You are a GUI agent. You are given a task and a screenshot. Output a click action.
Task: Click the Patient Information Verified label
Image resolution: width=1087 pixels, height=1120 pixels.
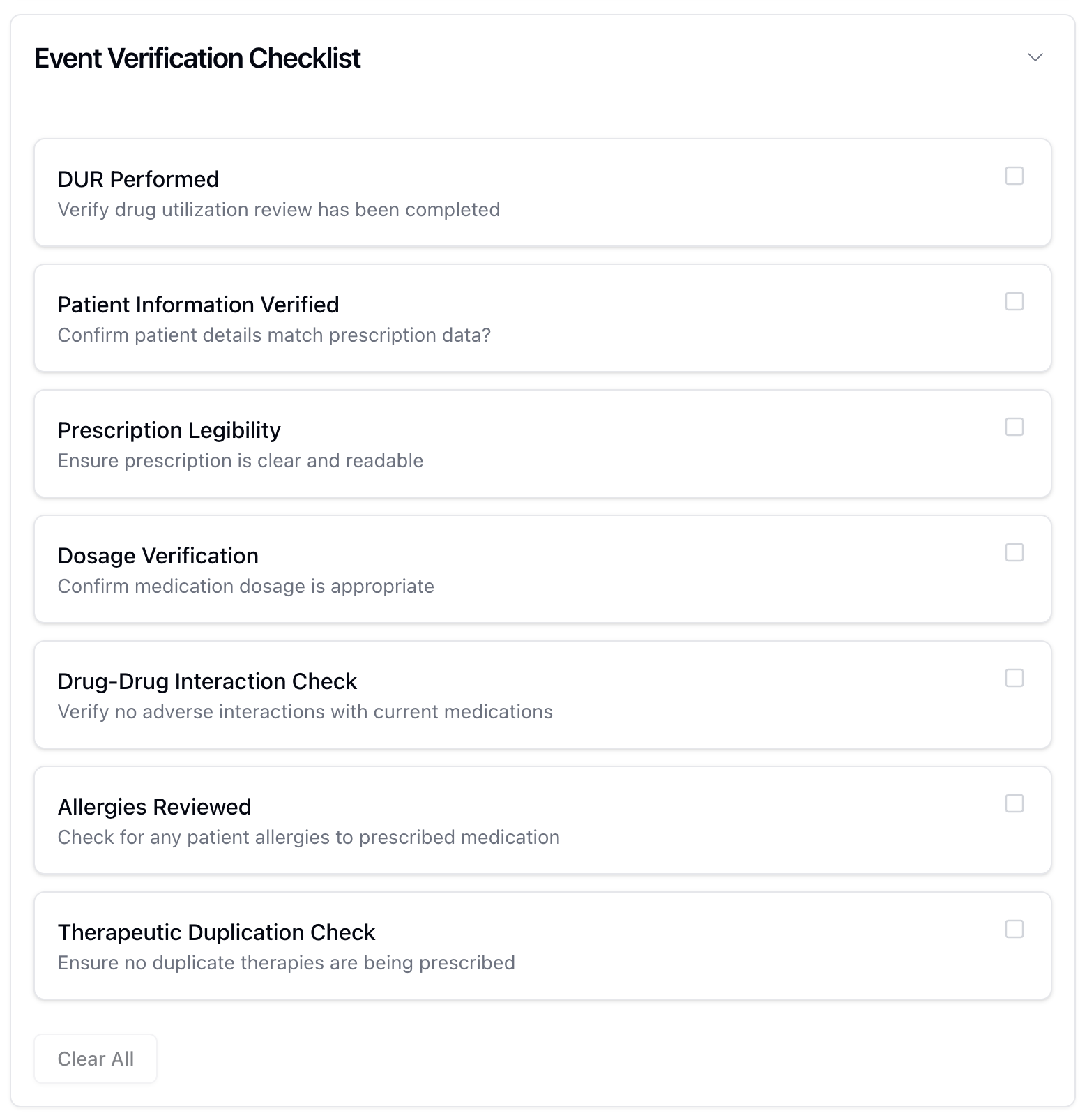(198, 305)
